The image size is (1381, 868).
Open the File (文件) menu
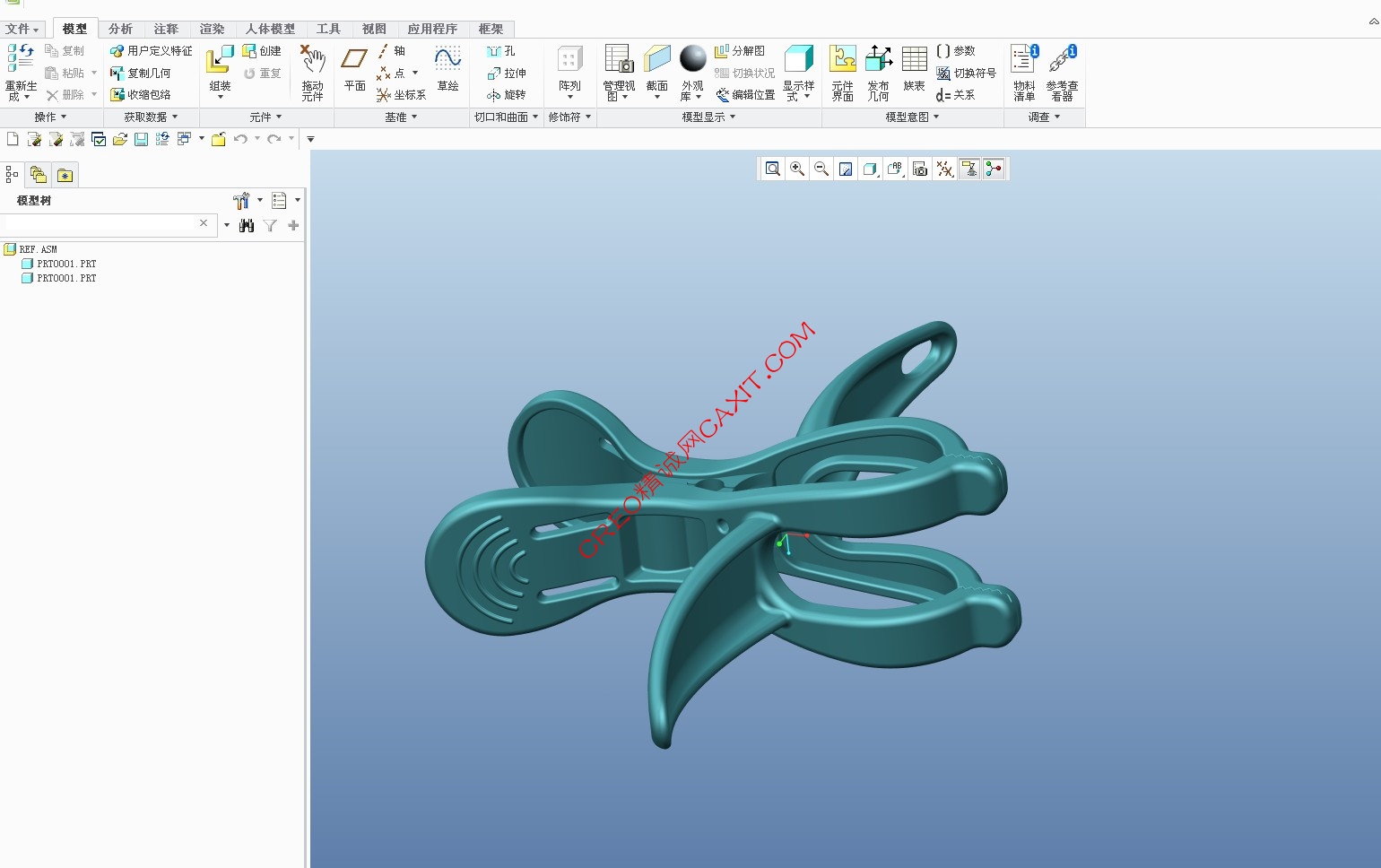pos(22,29)
